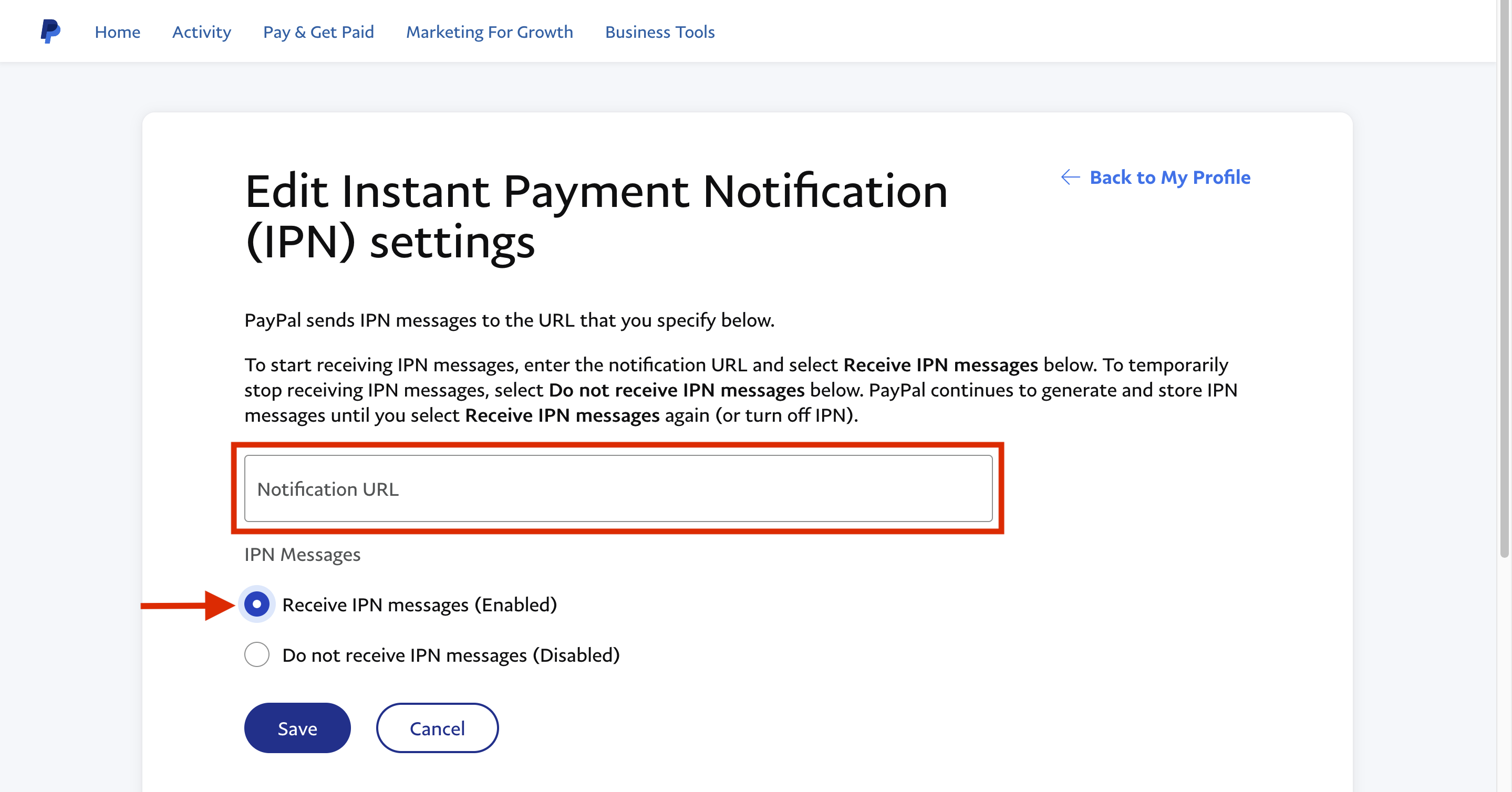This screenshot has width=1512, height=792.
Task: Open the Business Tools menu
Action: pyautogui.click(x=659, y=32)
